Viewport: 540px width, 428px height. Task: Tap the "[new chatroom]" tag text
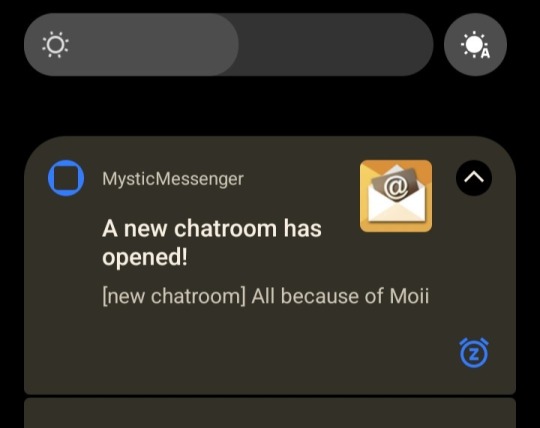click(174, 296)
